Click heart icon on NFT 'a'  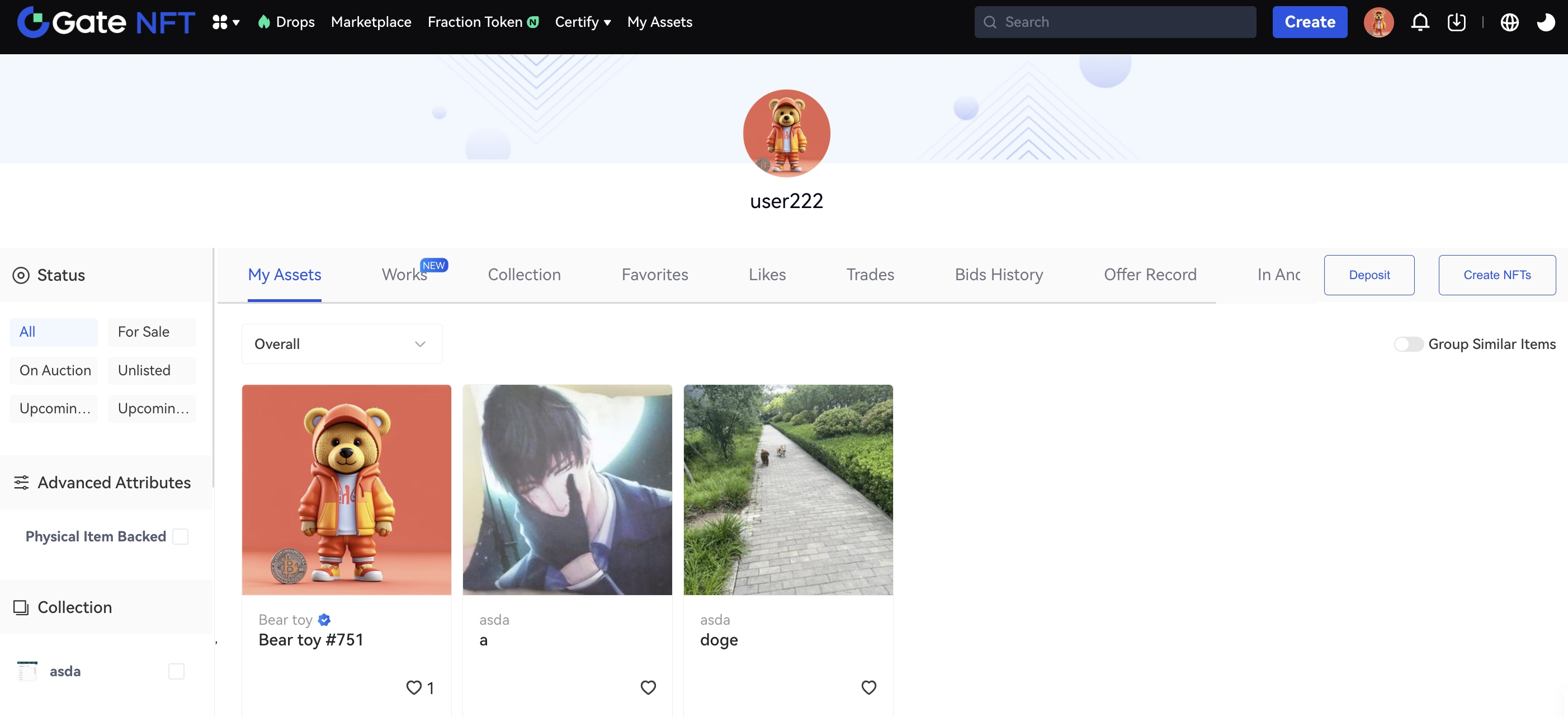point(648,687)
